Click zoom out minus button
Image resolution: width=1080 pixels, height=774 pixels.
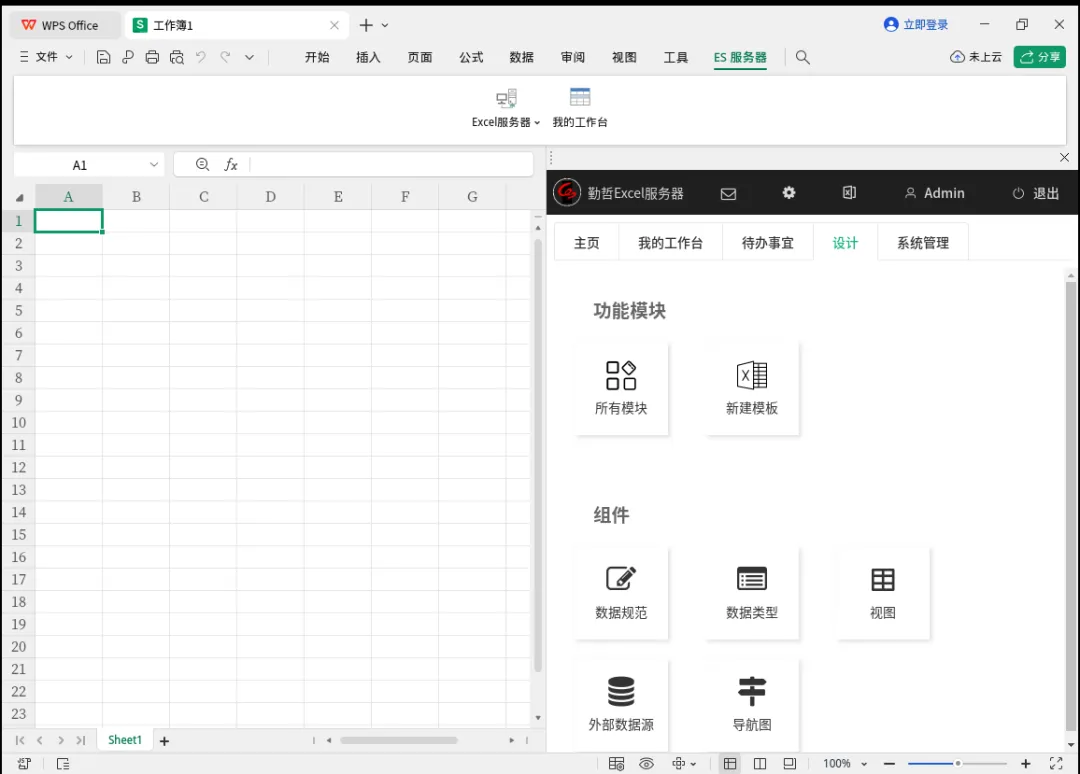click(889, 763)
